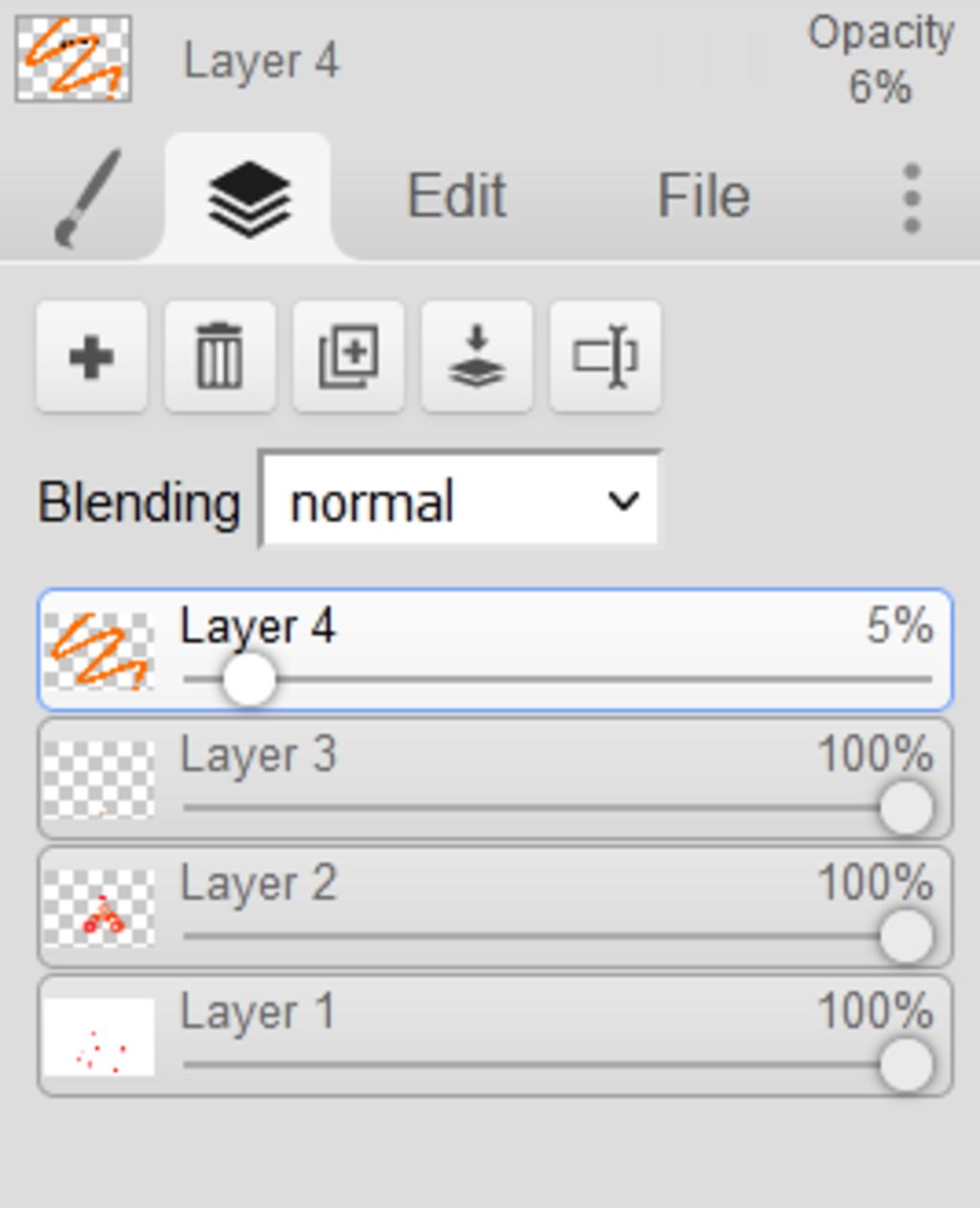Viewport: 980px width, 1208px height.
Task: Merge layer down
Action: coord(477,357)
